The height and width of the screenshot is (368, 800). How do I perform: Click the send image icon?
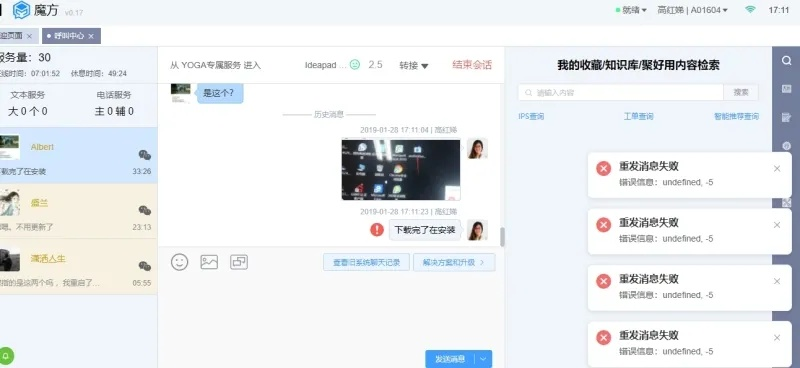click(209, 262)
